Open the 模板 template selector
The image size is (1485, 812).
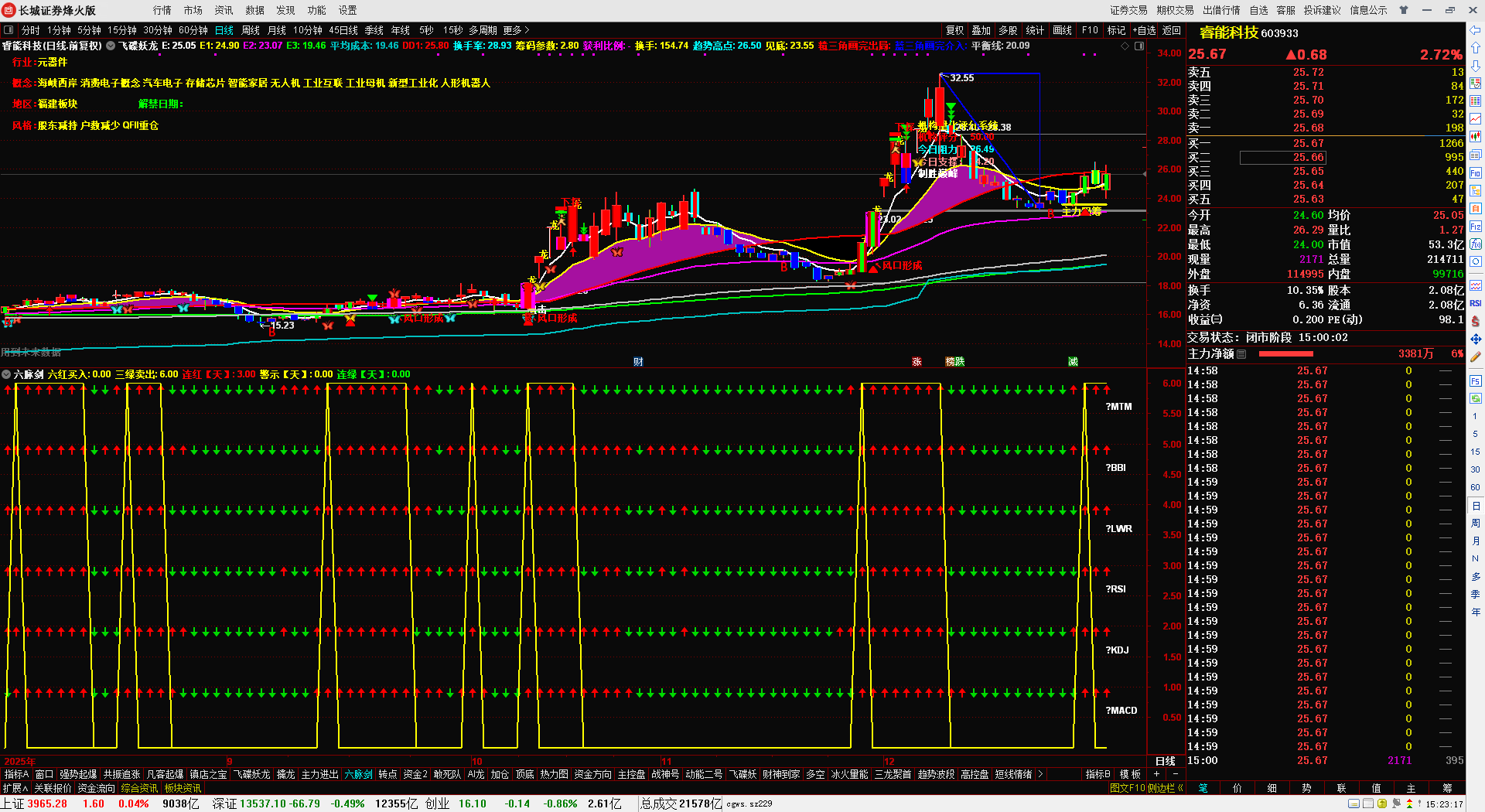[1130, 774]
